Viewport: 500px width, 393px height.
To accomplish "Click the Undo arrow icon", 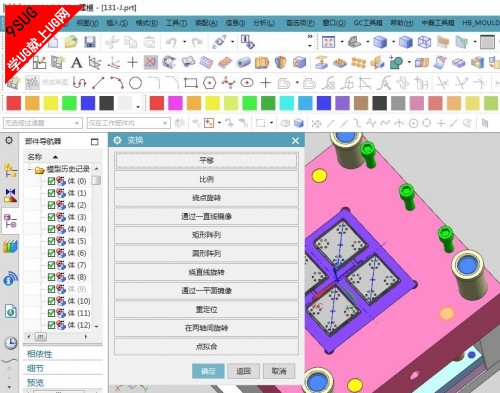I will pyautogui.click(x=171, y=42).
